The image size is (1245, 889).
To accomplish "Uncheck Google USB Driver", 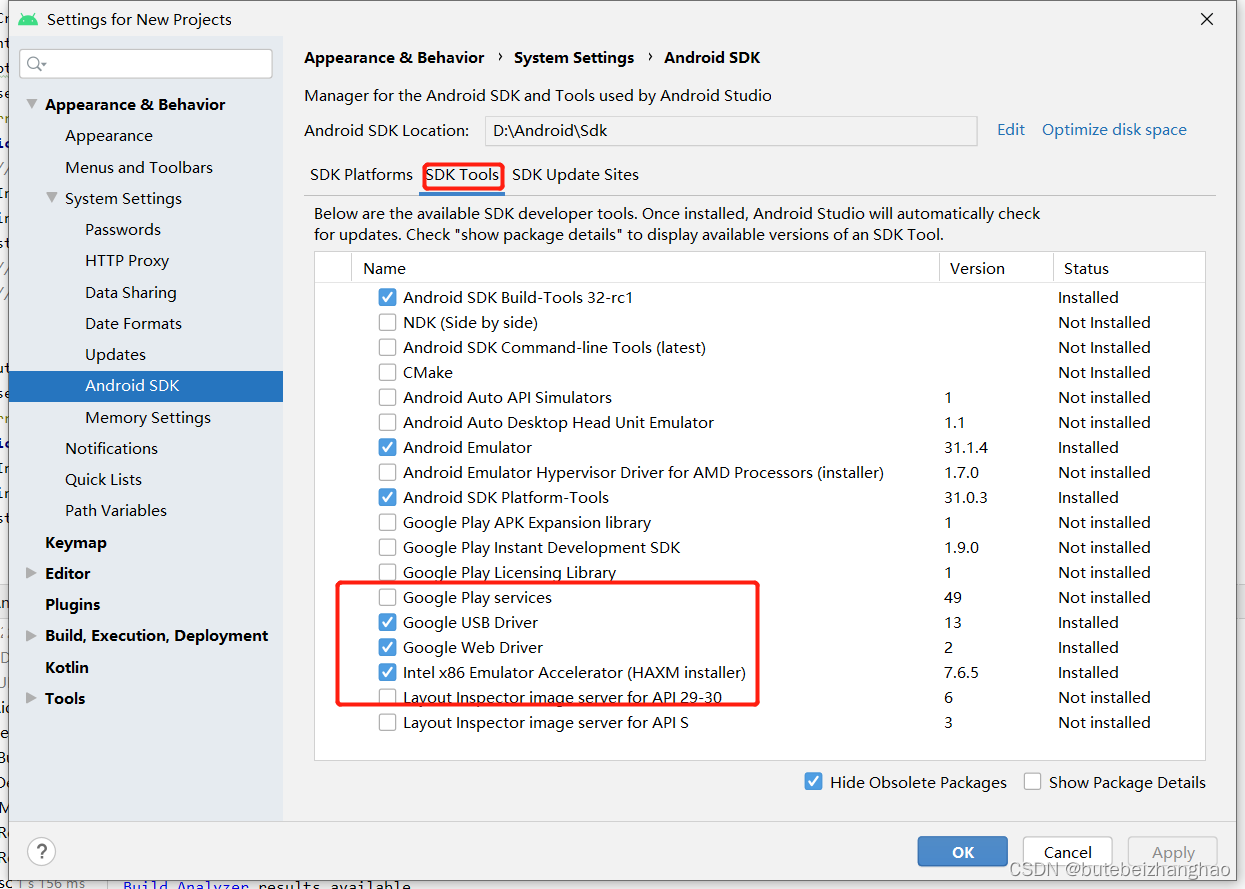I will tap(387, 622).
